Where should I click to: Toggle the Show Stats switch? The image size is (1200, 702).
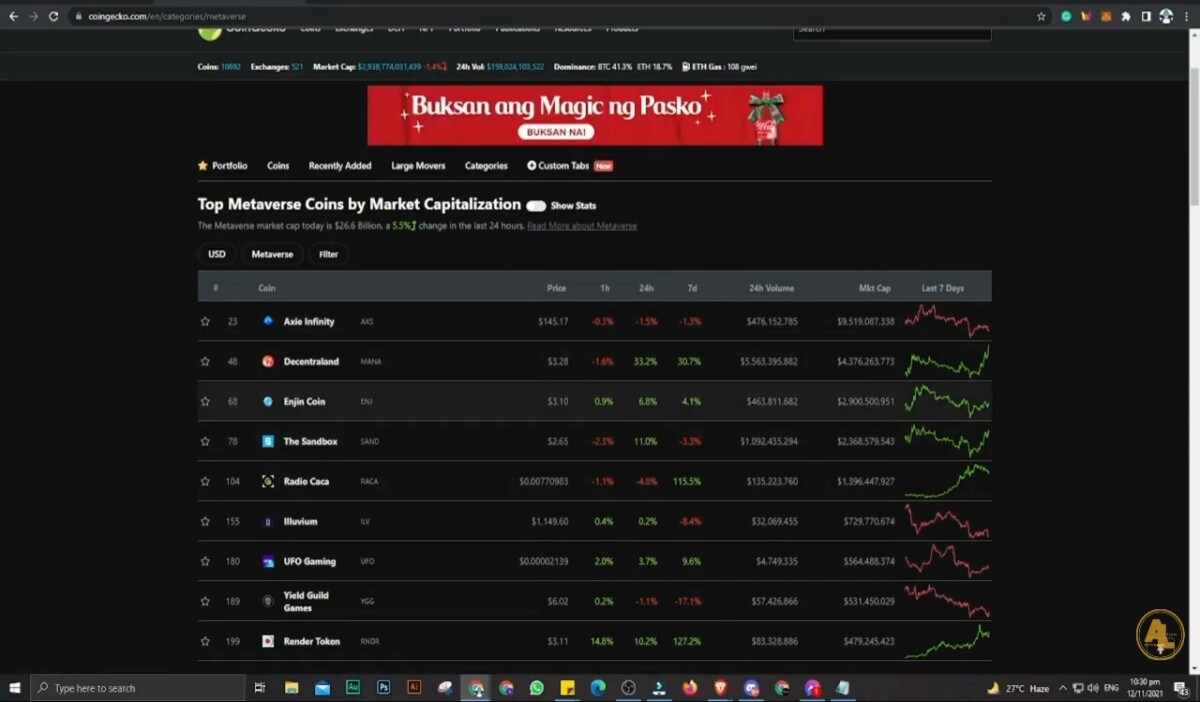tap(537, 205)
